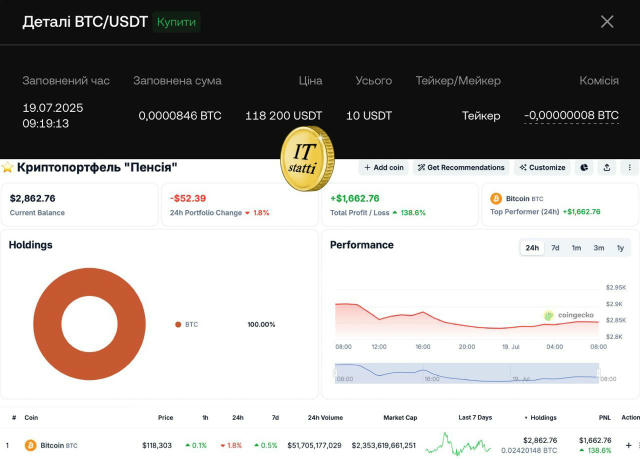Click the commission value -0,00000008 BTC
The width and height of the screenshot is (640, 459).
pyautogui.click(x=571, y=115)
